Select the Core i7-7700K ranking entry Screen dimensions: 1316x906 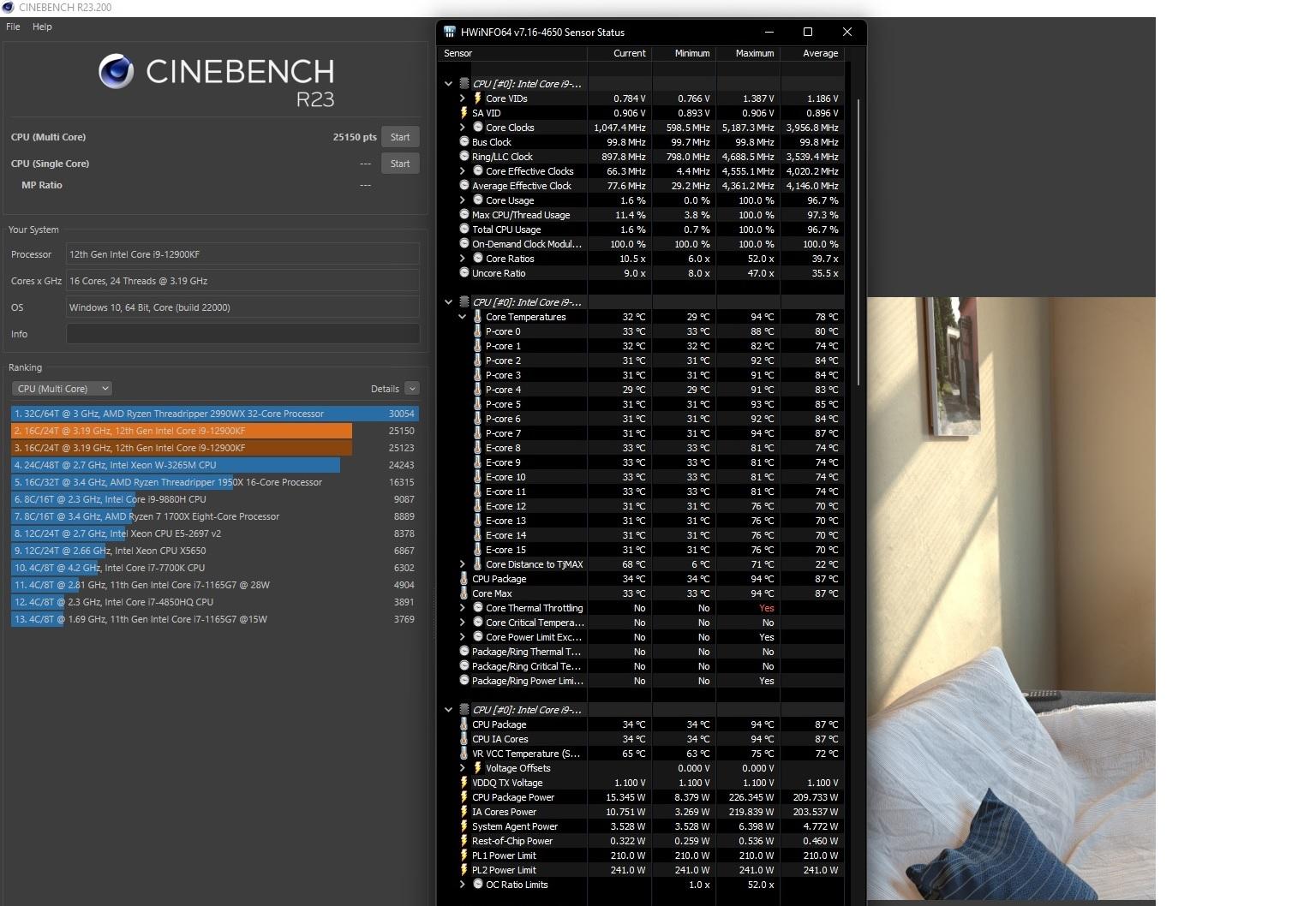pyautogui.click(x=214, y=568)
